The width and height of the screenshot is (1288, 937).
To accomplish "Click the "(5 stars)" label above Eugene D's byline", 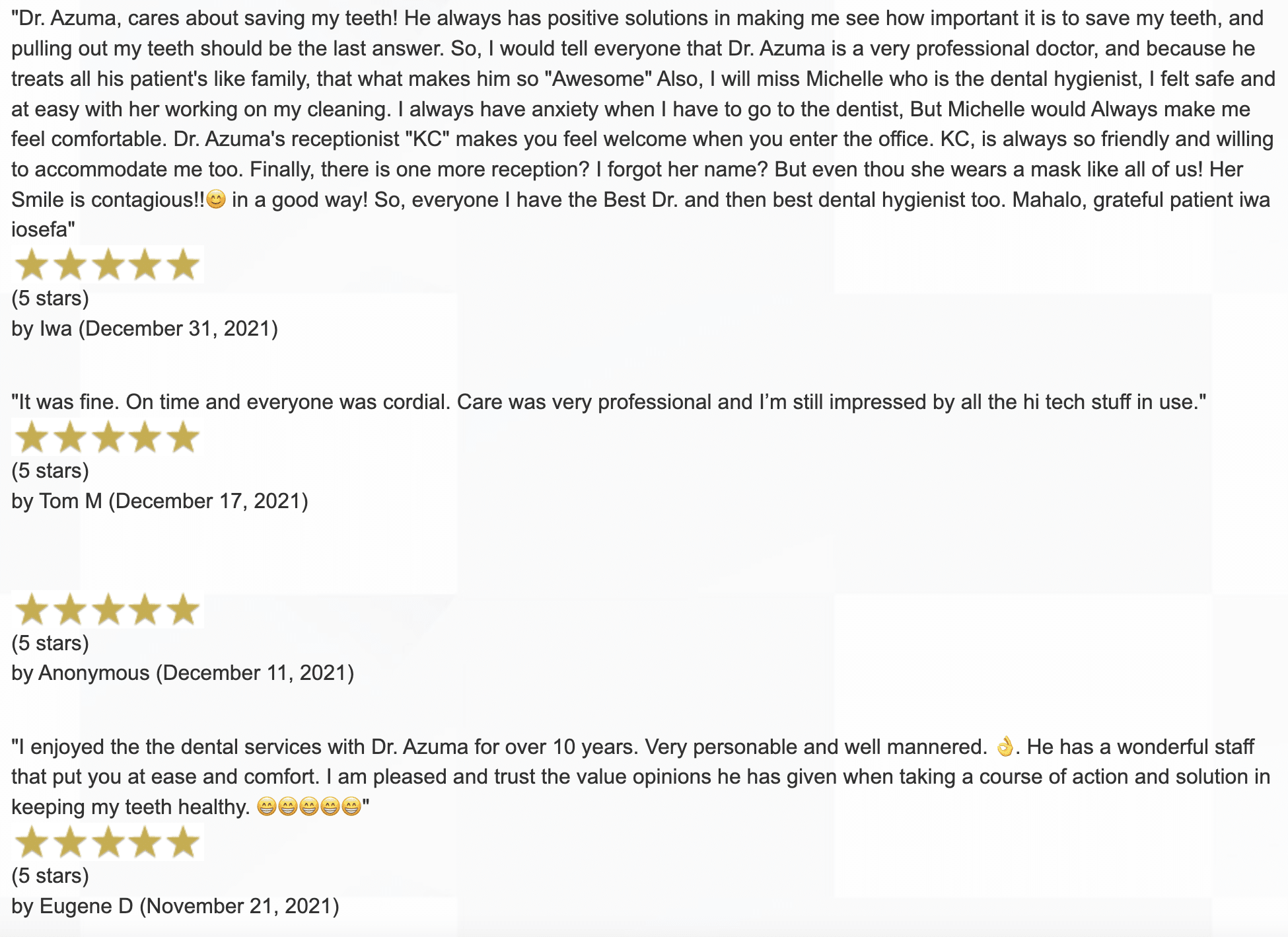I will pos(50,876).
